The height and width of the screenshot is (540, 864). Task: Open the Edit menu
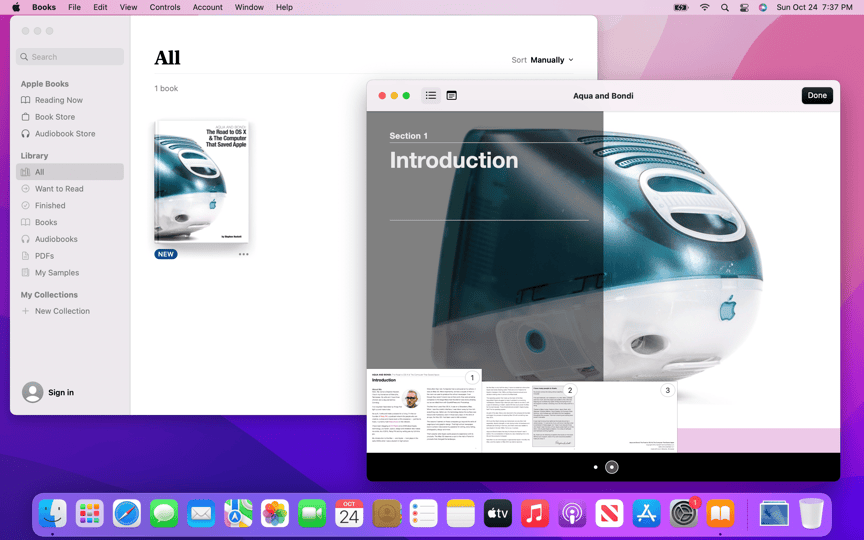(100, 7)
